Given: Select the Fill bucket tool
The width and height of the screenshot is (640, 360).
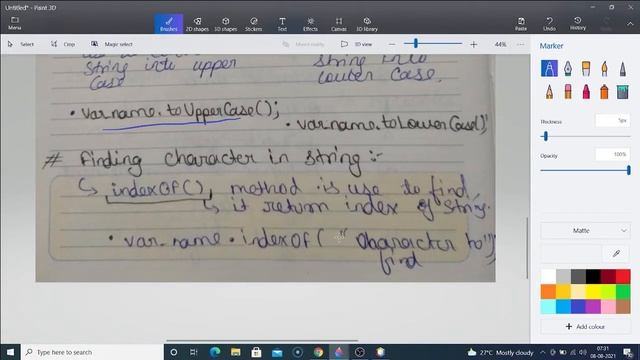Looking at the screenshot, I should click(622, 91).
